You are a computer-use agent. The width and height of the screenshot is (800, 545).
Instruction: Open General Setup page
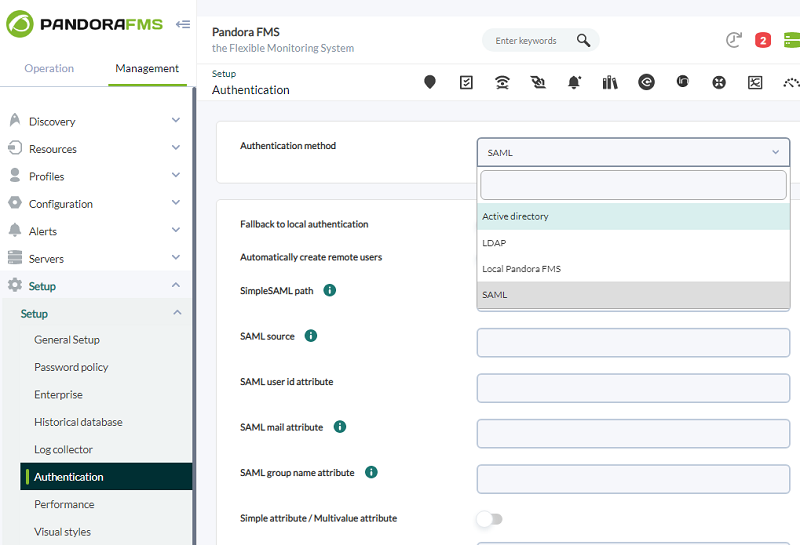click(x=67, y=340)
